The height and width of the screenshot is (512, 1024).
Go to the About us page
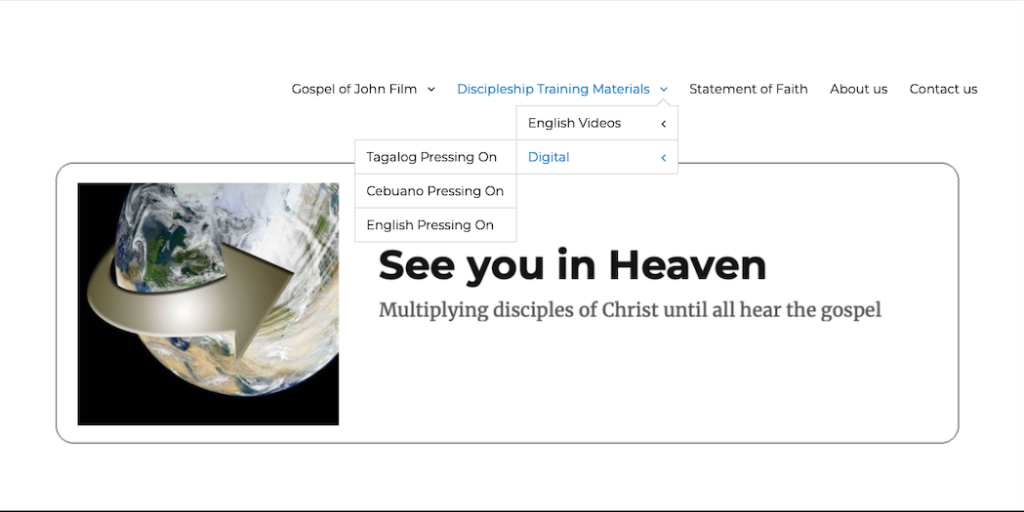[858, 89]
